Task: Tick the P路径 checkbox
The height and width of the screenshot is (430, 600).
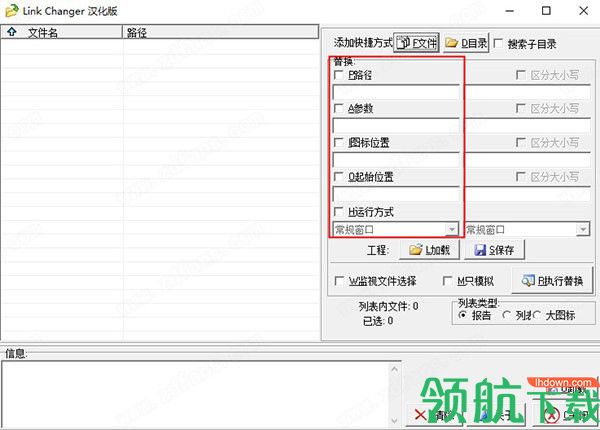Action: (x=339, y=75)
